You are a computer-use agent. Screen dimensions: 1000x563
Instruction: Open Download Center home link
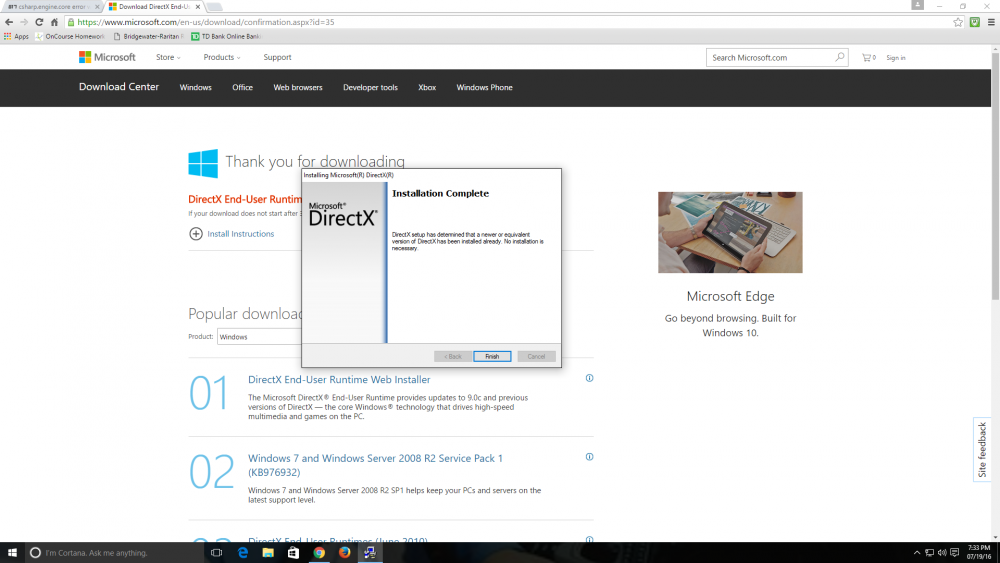tap(119, 87)
